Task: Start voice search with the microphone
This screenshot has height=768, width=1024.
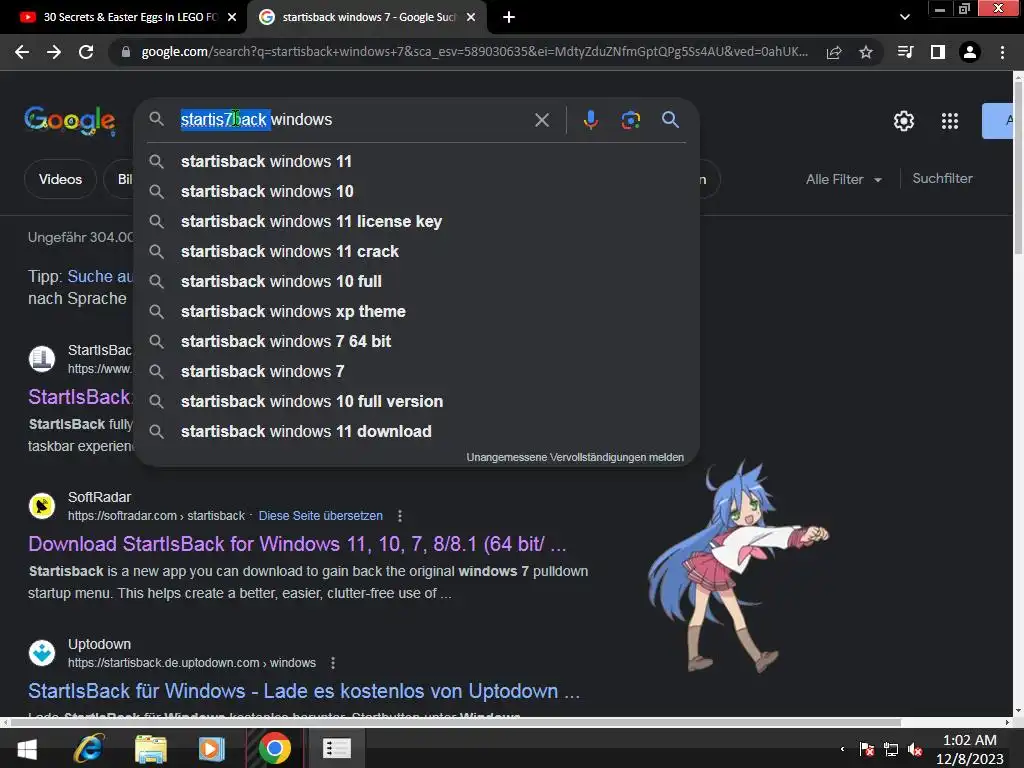Action: [x=590, y=120]
